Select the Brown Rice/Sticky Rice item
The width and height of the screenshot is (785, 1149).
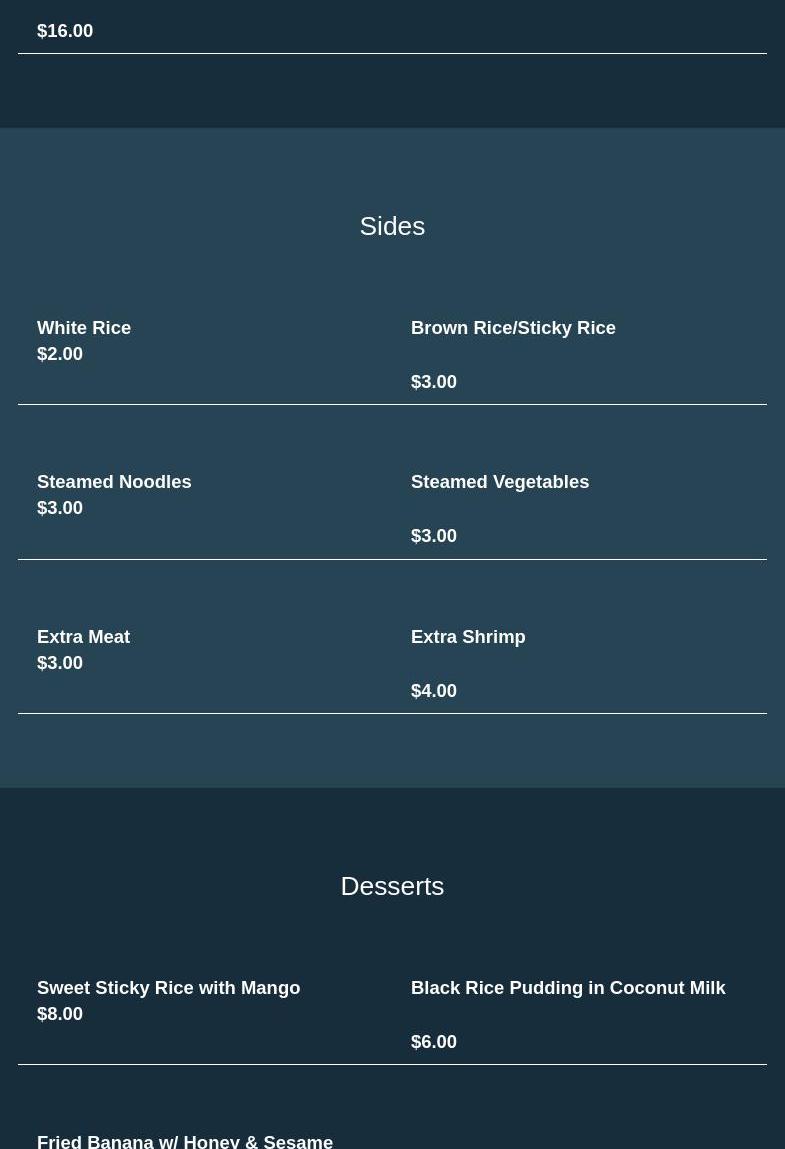coord(513,327)
